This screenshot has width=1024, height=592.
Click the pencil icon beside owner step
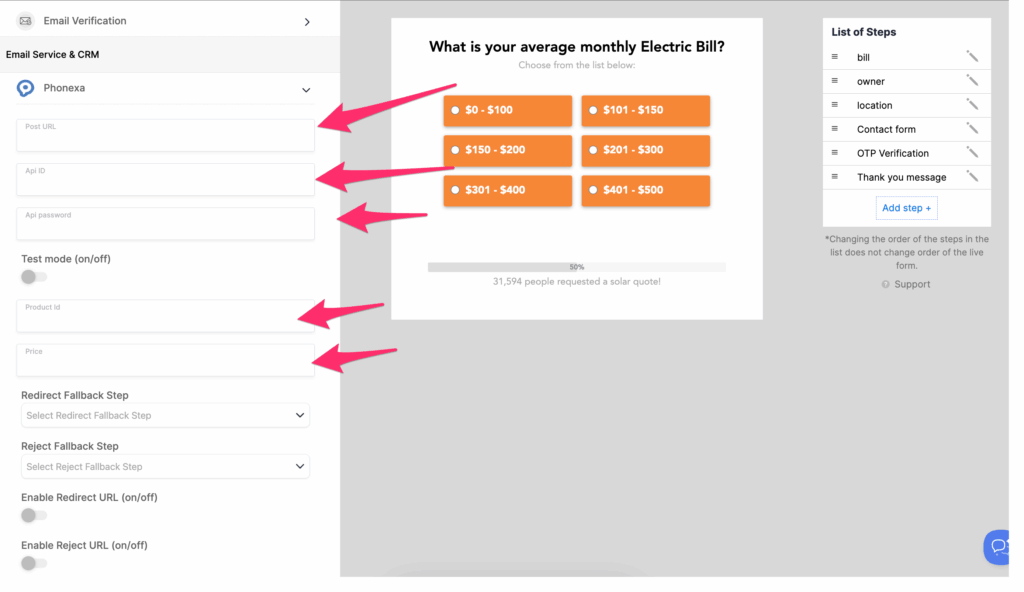[x=972, y=81]
